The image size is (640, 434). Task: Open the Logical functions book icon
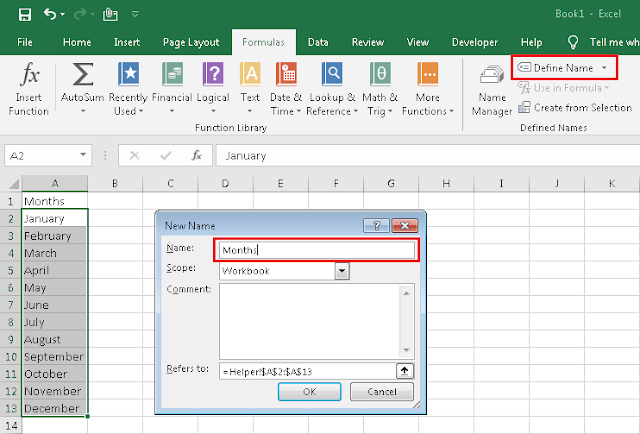coord(213,74)
